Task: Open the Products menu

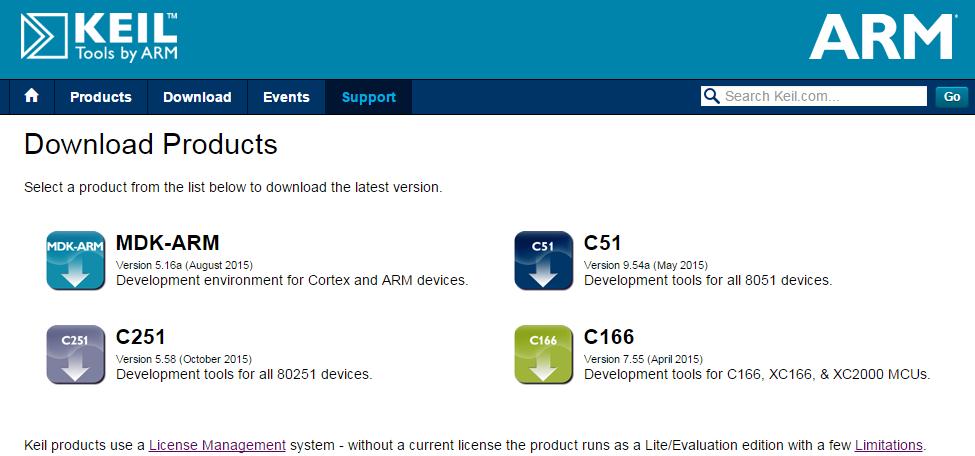Action: [101, 97]
